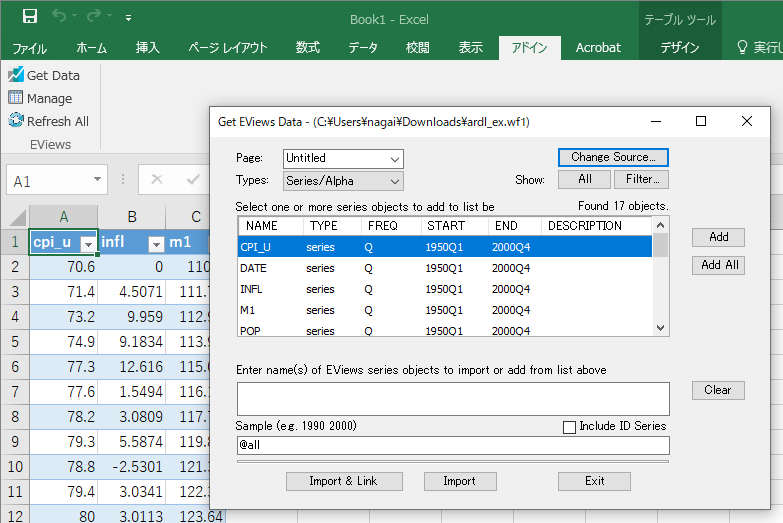Click the series names input field
Screen dimensions: 783x523
pyautogui.click(x=453, y=399)
